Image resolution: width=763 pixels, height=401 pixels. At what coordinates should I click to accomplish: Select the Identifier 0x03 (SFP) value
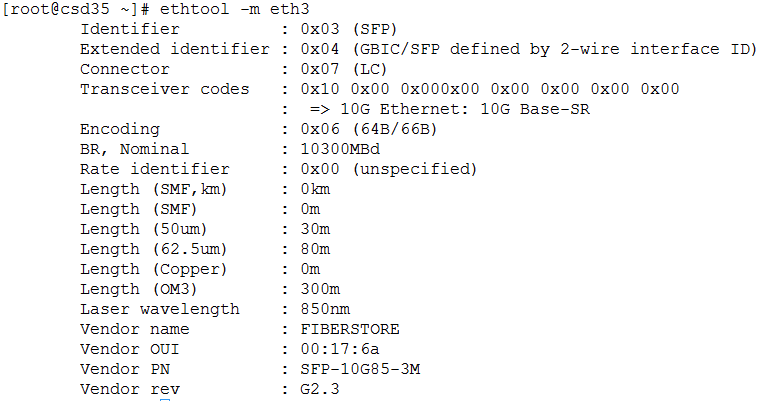pos(349,29)
